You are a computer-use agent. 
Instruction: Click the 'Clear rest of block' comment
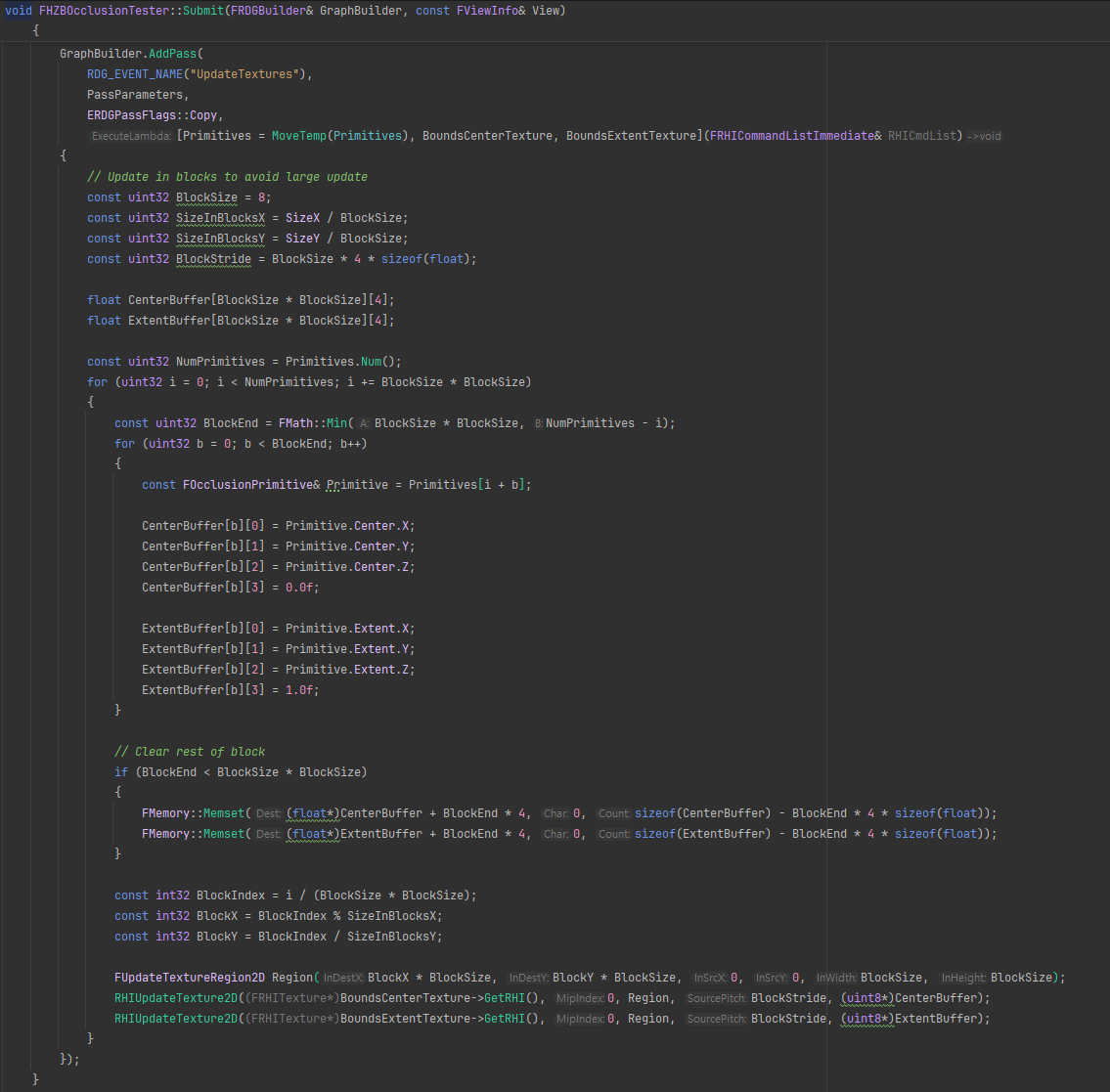pyautogui.click(x=190, y=752)
